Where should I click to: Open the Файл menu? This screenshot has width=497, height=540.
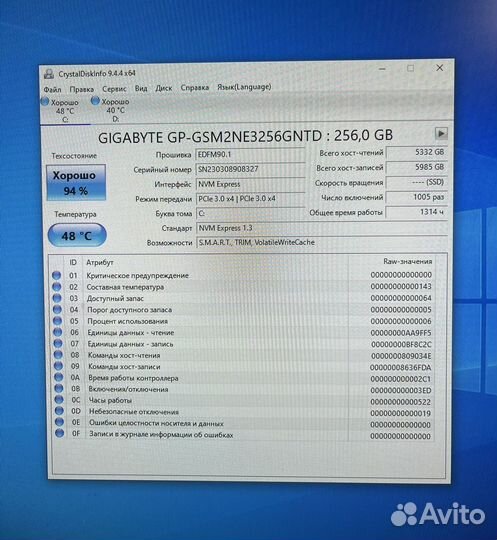[x=52, y=89]
